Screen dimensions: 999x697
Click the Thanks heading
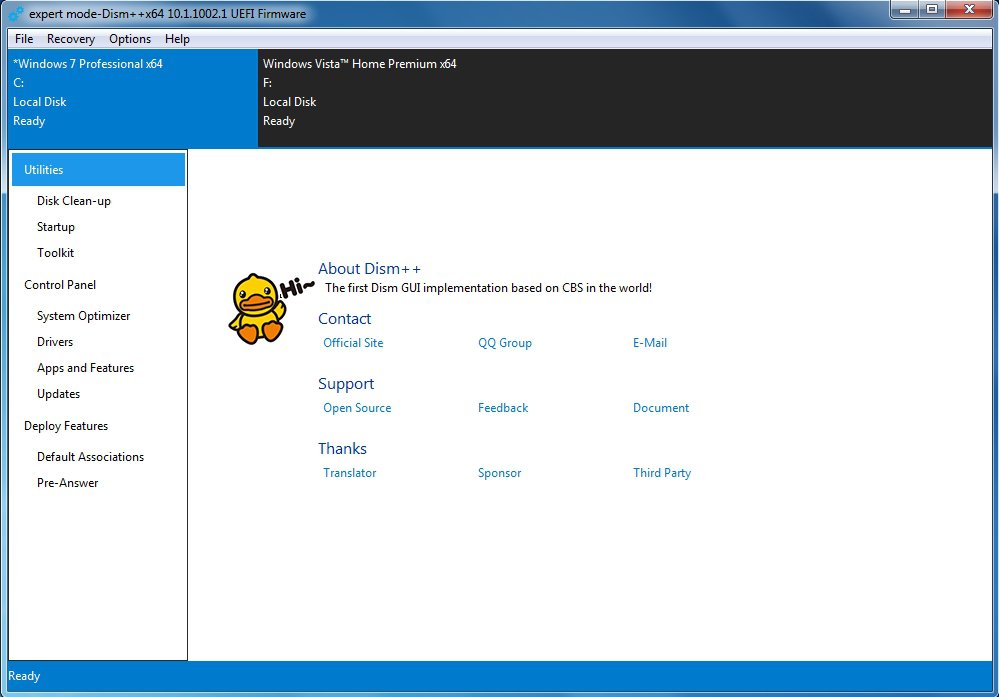pos(342,449)
